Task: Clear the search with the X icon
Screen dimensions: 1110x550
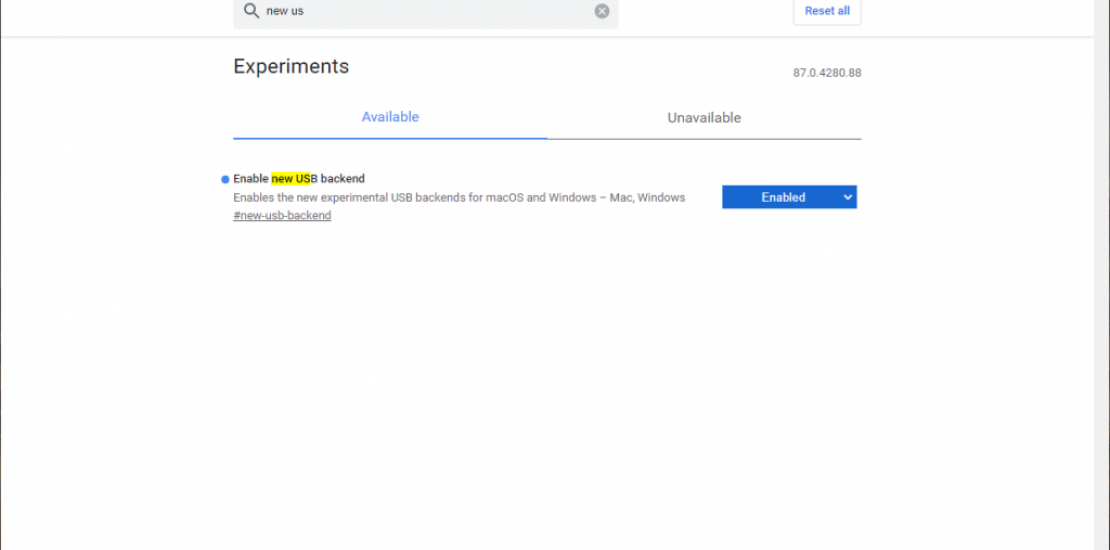Action: pos(602,11)
